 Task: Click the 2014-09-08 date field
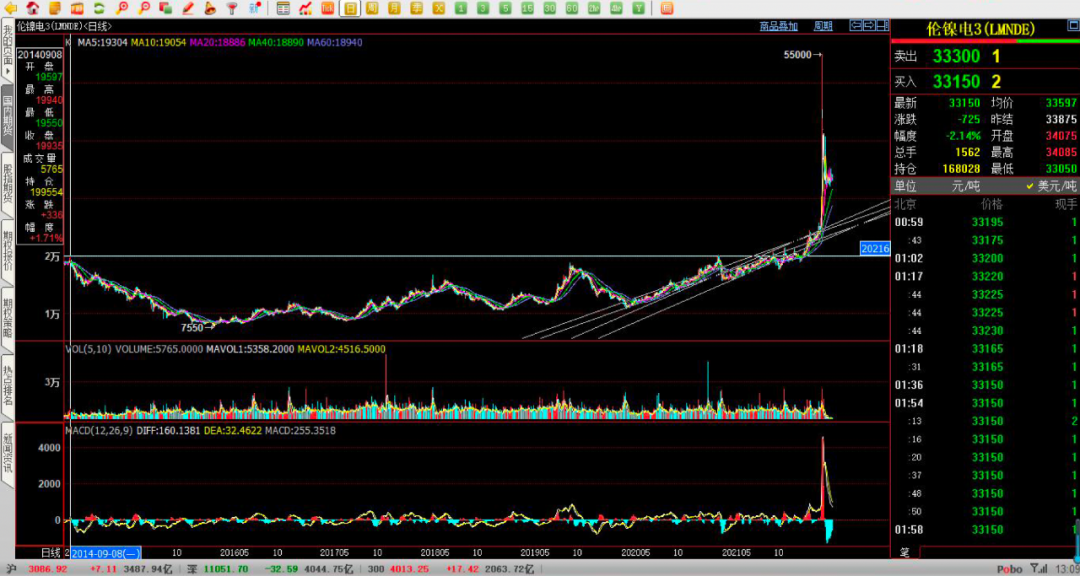pyautogui.click(x=105, y=552)
